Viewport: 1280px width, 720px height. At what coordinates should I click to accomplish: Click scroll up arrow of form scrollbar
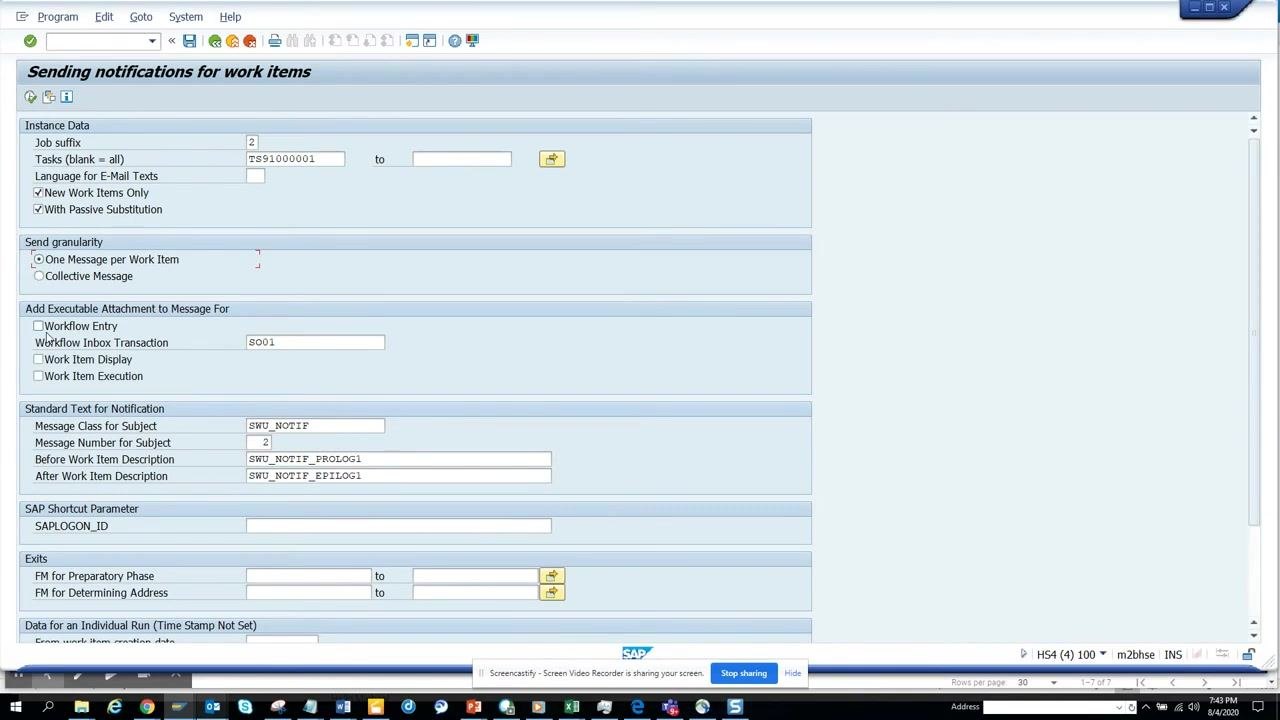[1253, 119]
